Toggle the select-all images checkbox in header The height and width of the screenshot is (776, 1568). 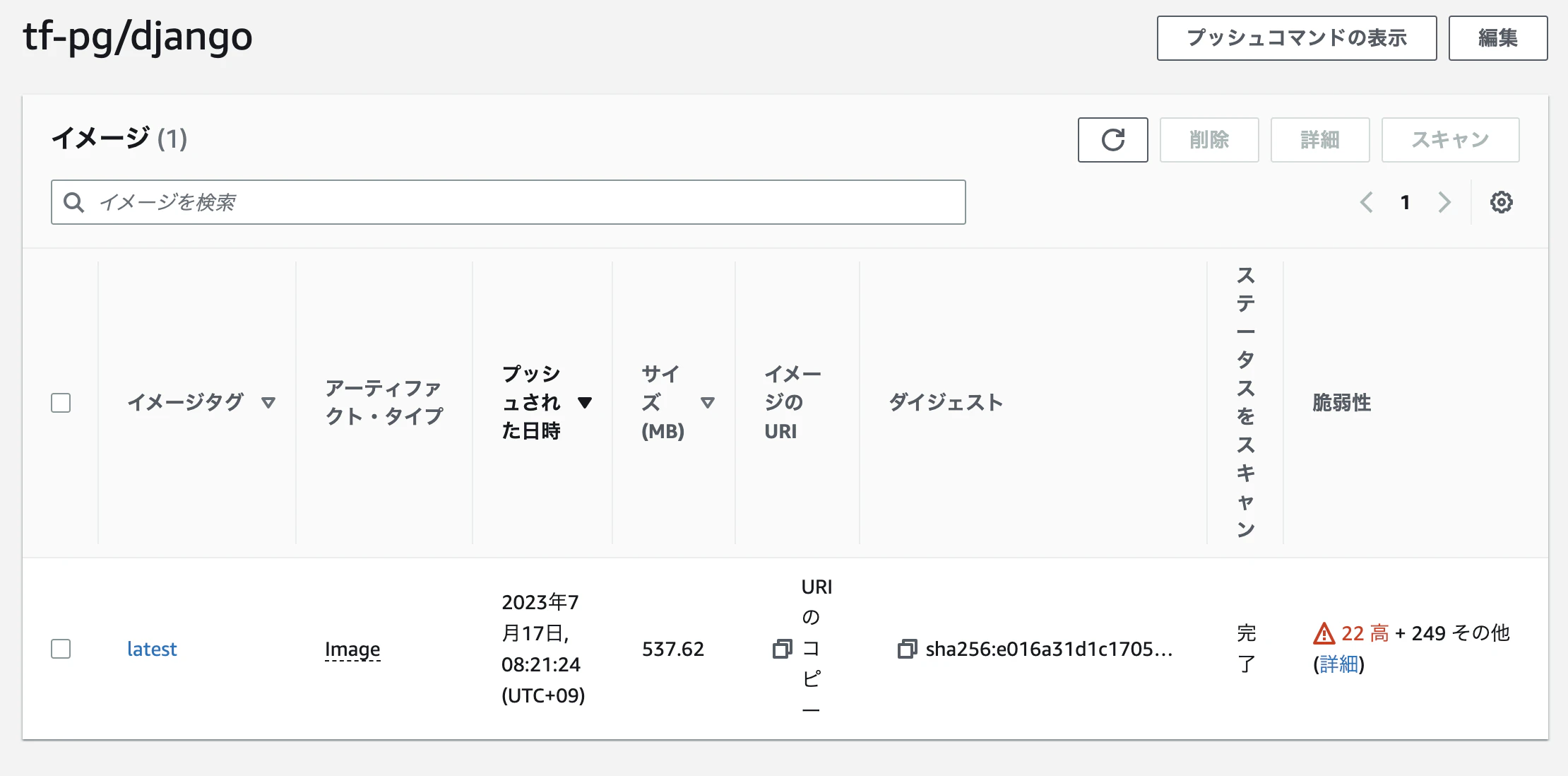pyautogui.click(x=61, y=403)
